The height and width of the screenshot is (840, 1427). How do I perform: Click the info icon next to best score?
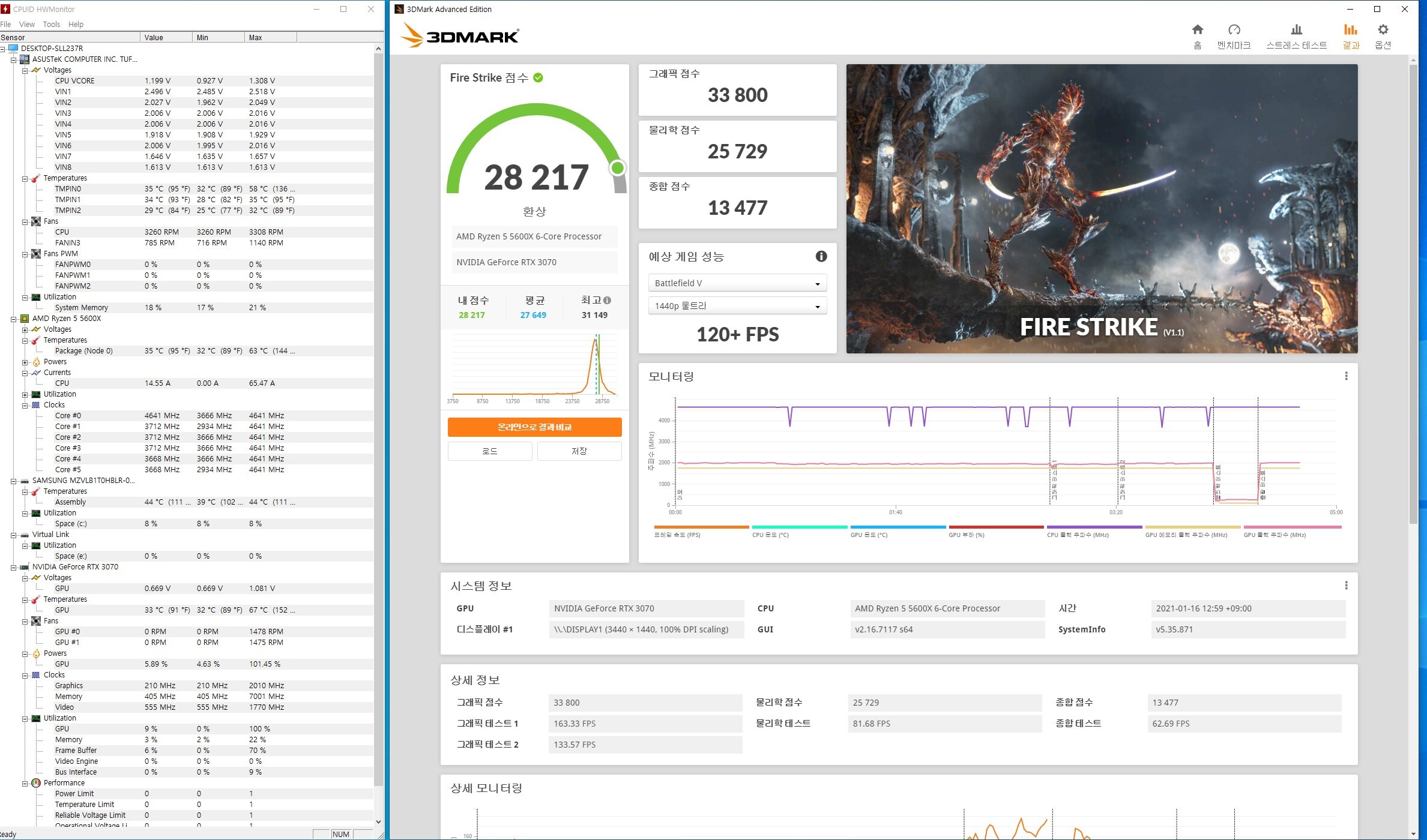(x=607, y=301)
